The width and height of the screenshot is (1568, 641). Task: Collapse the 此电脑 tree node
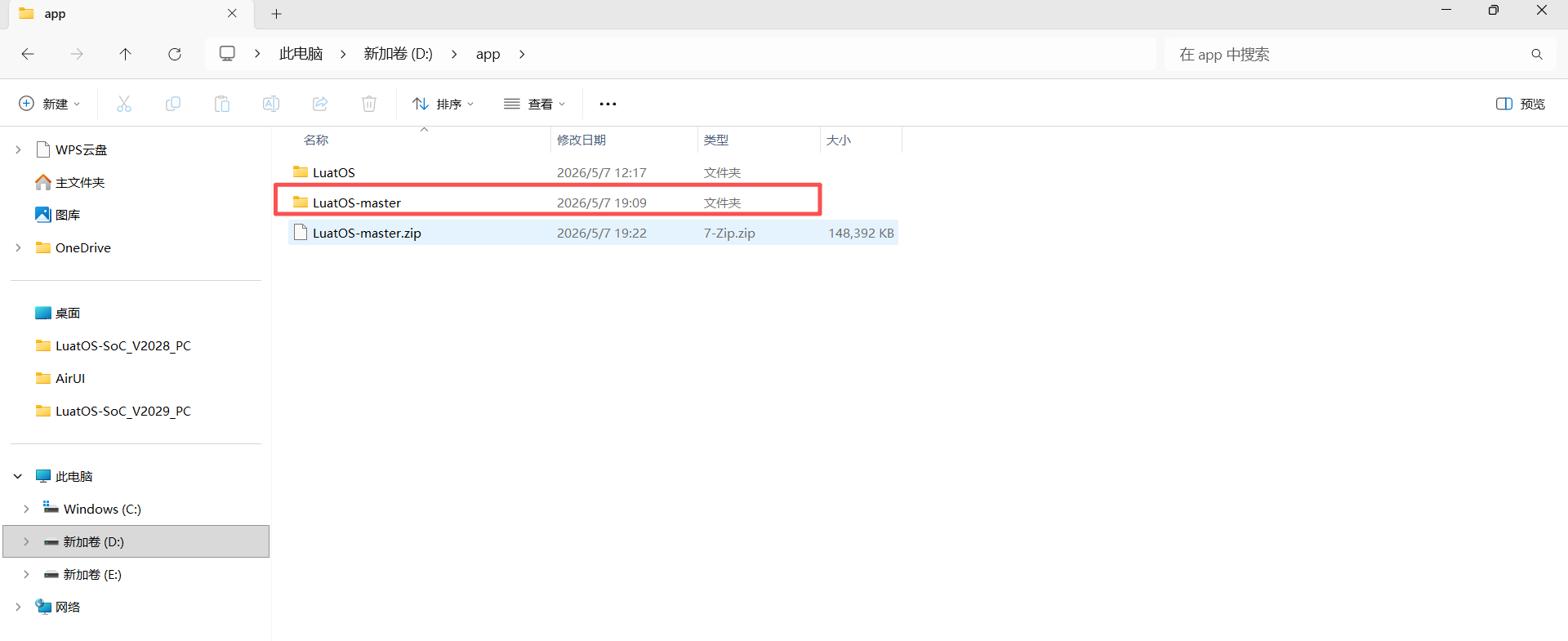pyautogui.click(x=18, y=476)
